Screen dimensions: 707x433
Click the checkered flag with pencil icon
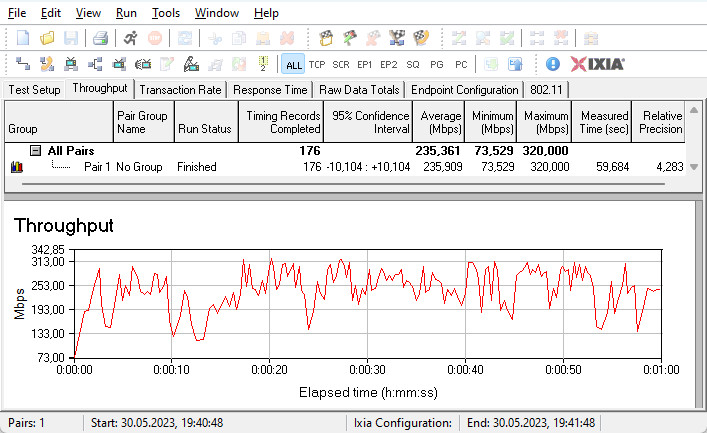(349, 38)
